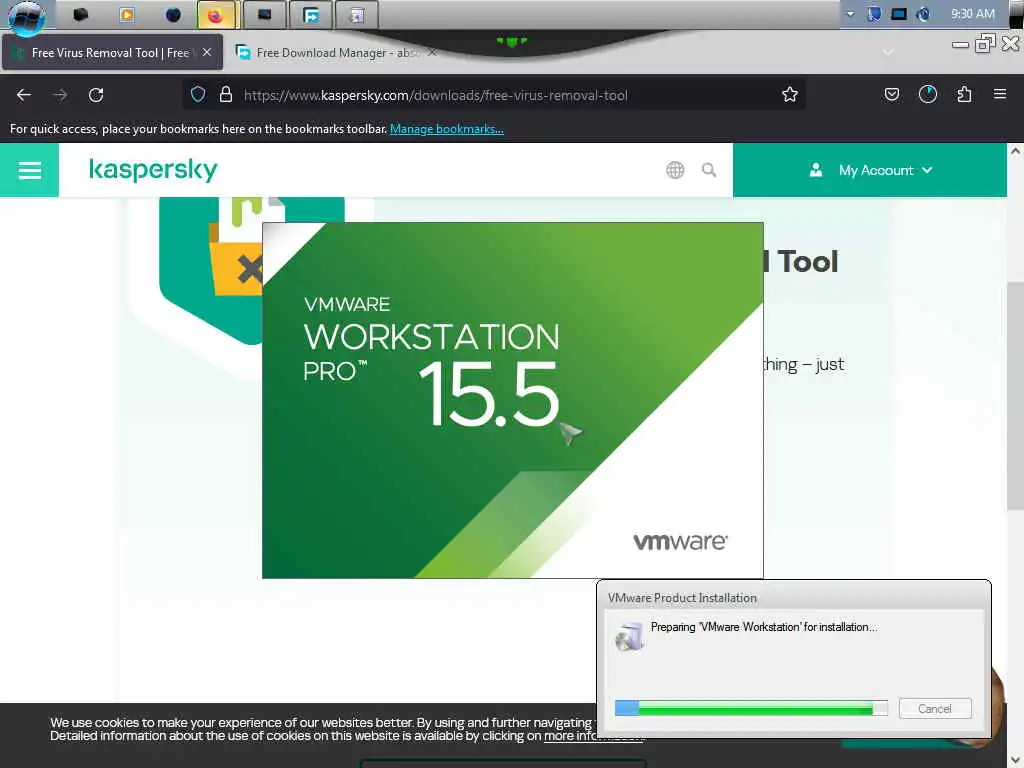The height and width of the screenshot is (768, 1024).
Task: View site security lock information
Action: (x=226, y=95)
